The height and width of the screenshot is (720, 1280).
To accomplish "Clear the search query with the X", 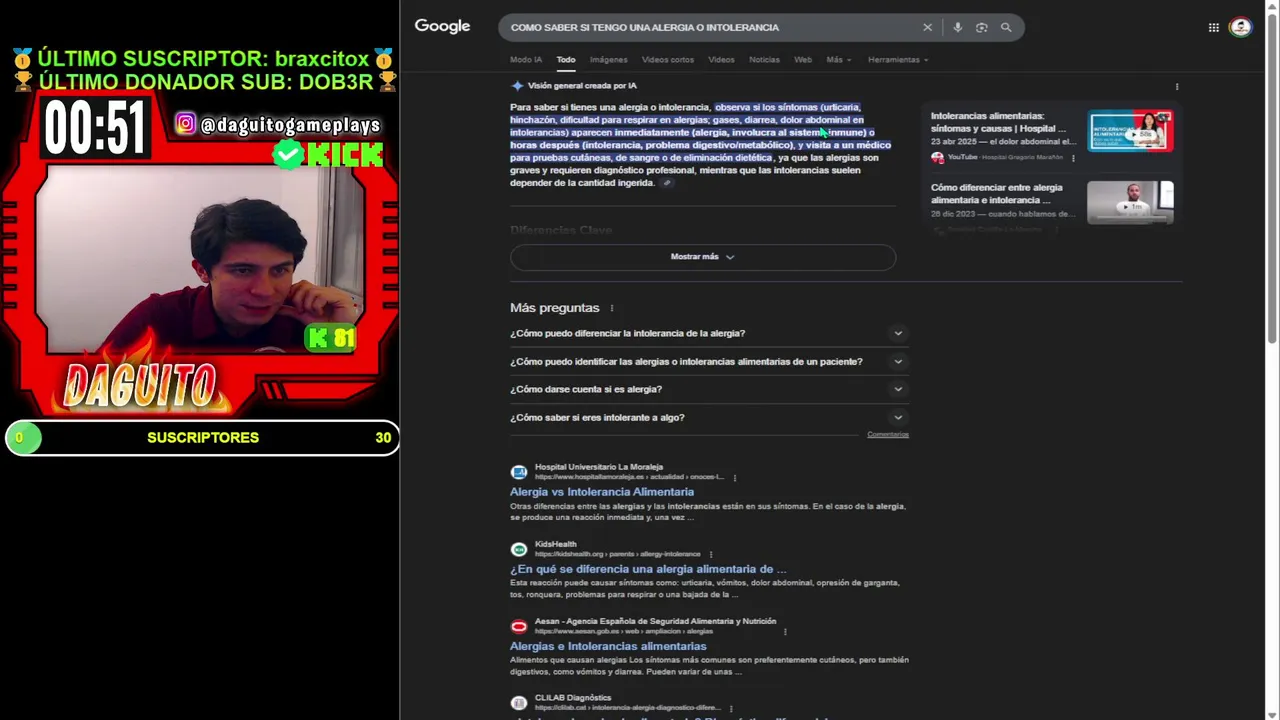I will click(927, 27).
